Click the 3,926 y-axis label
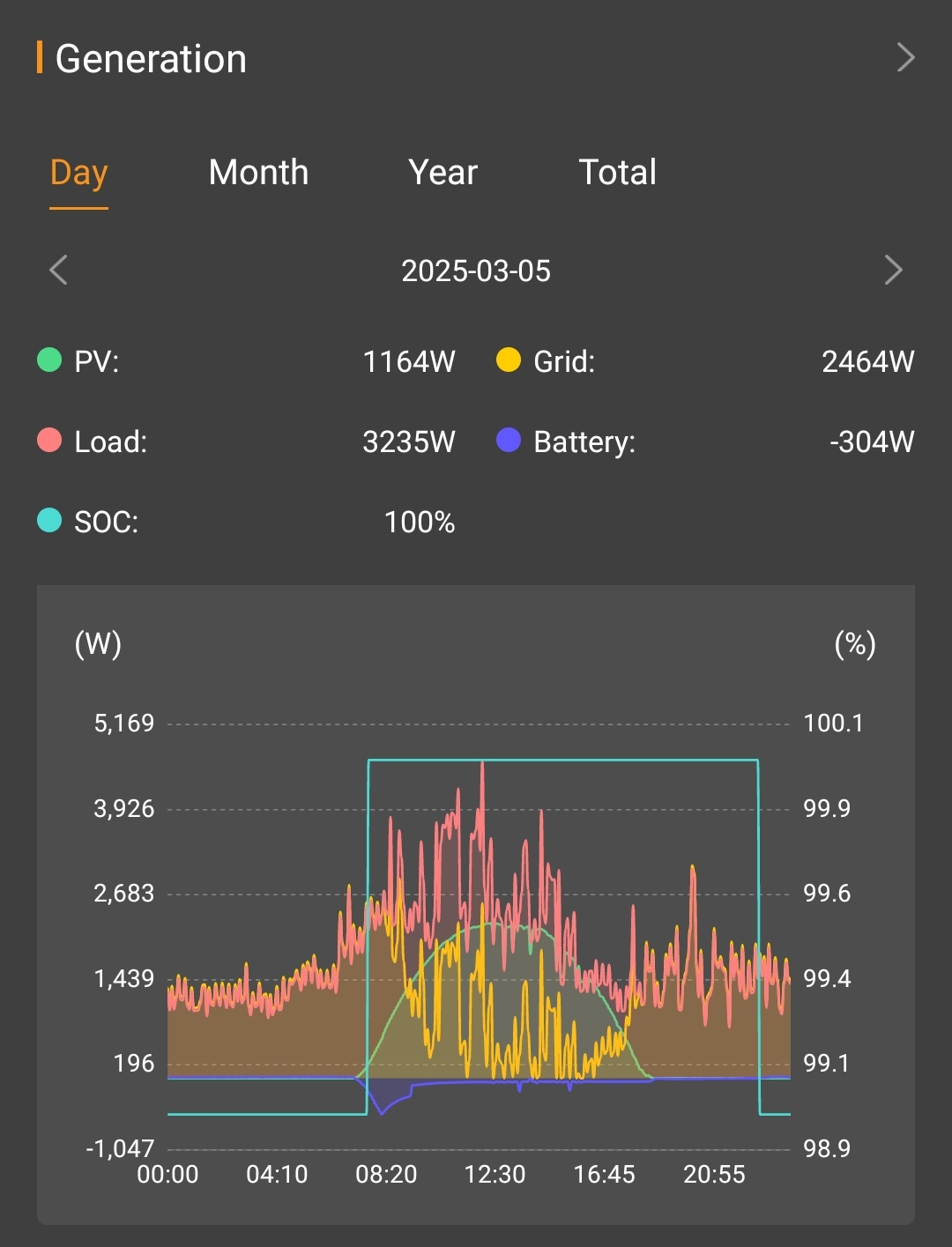Screen dimensions: 952x1247 click(124, 808)
